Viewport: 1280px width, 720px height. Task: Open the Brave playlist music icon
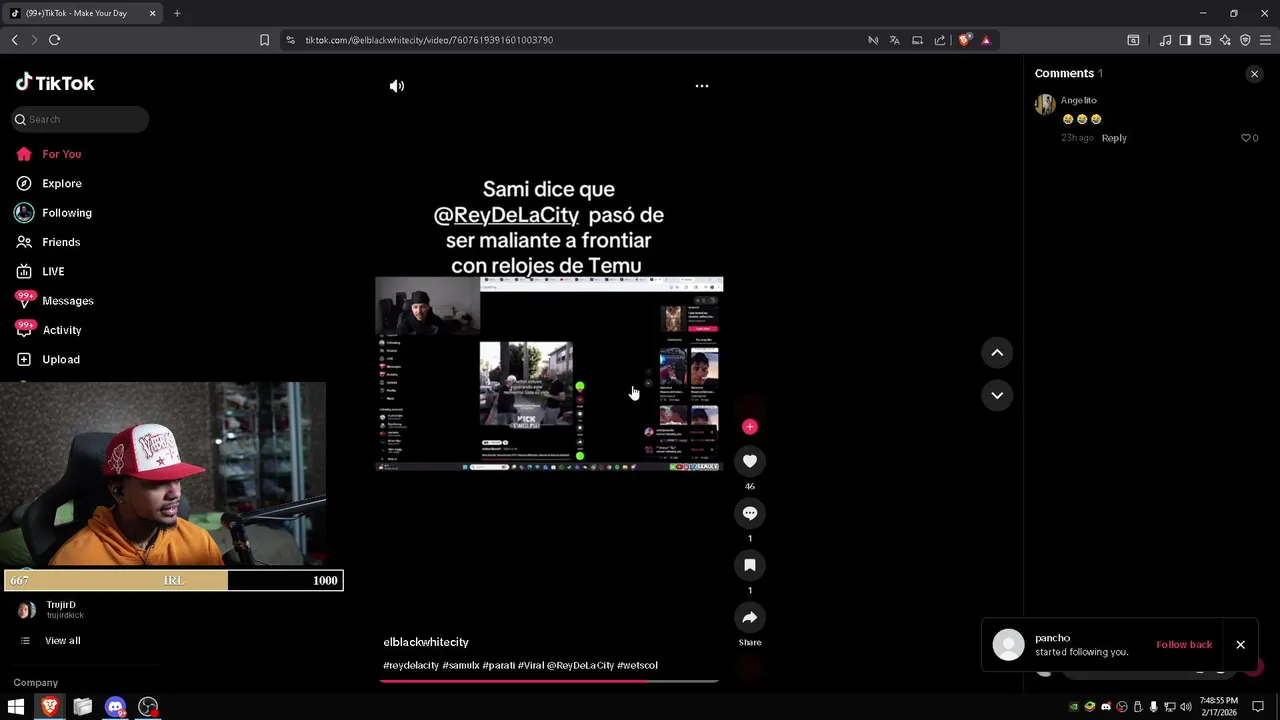pyautogui.click(x=1165, y=40)
